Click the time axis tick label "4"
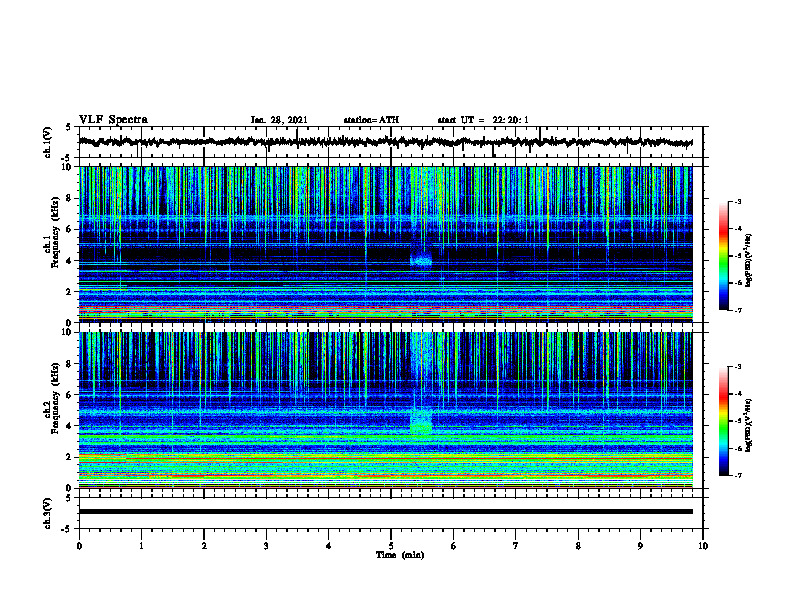The height and width of the screenshot is (612, 792). pos(329,546)
